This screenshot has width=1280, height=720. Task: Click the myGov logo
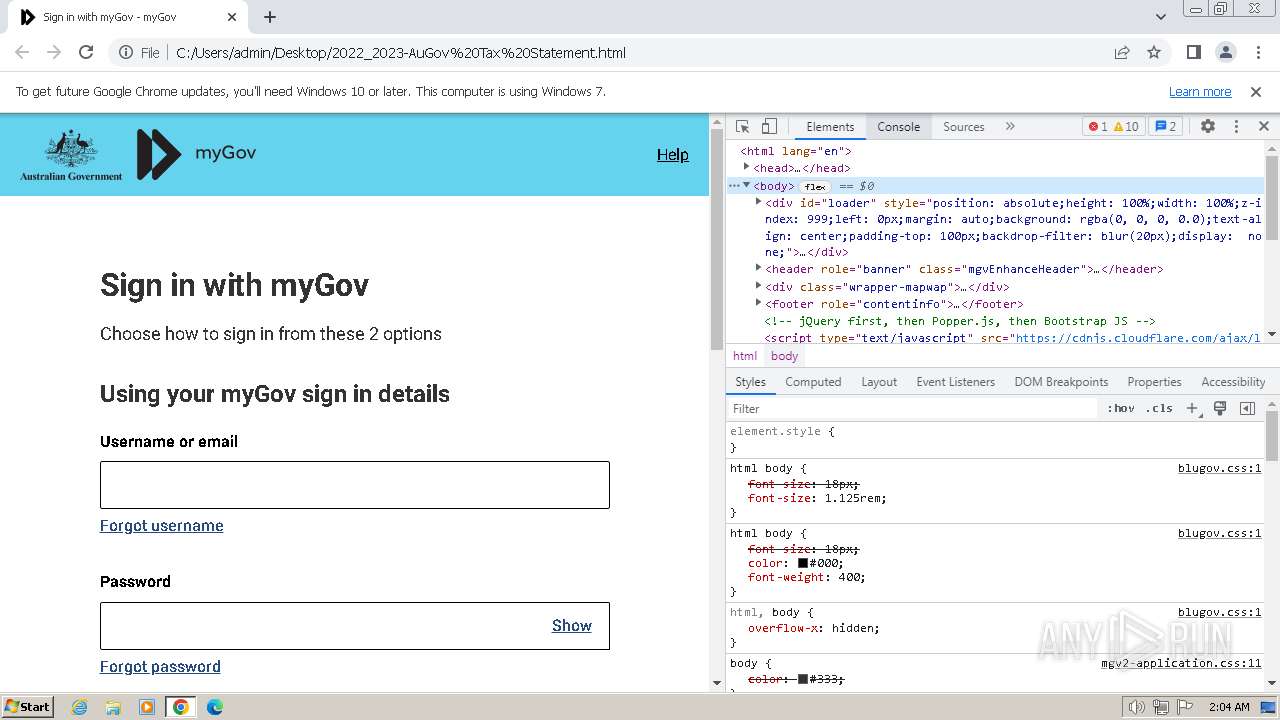(x=197, y=154)
